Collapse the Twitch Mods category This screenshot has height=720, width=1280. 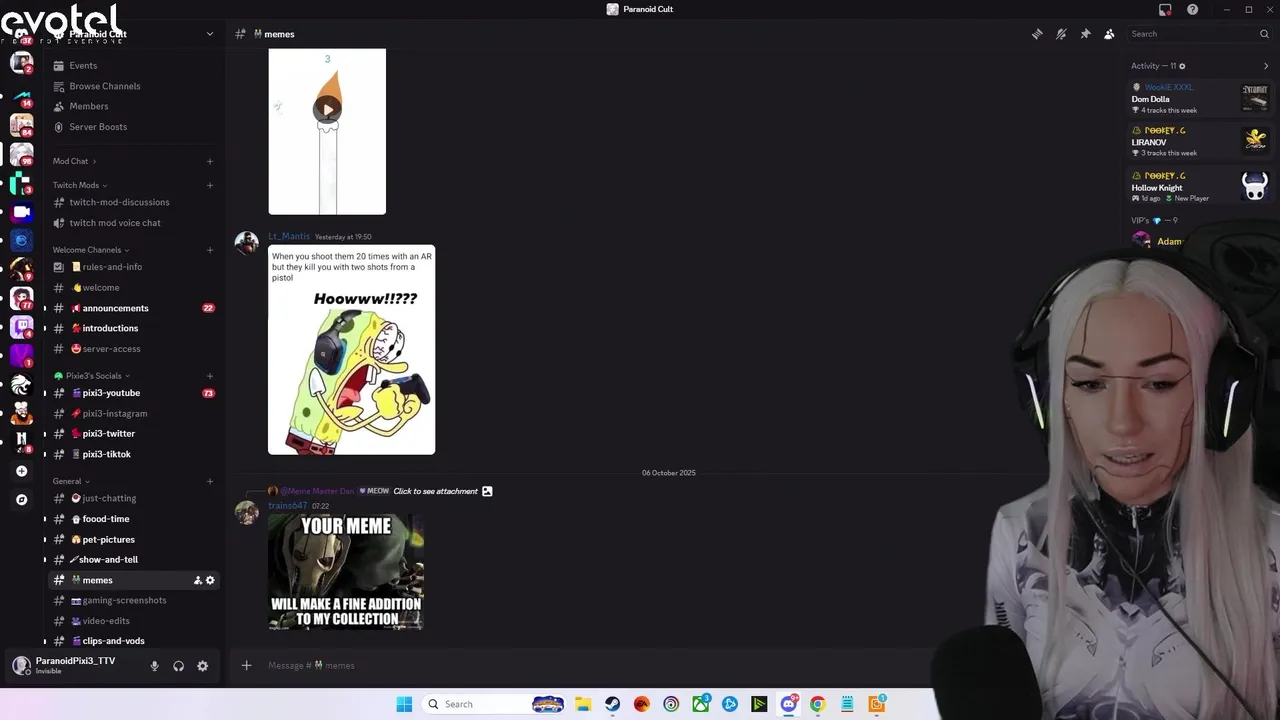point(80,185)
